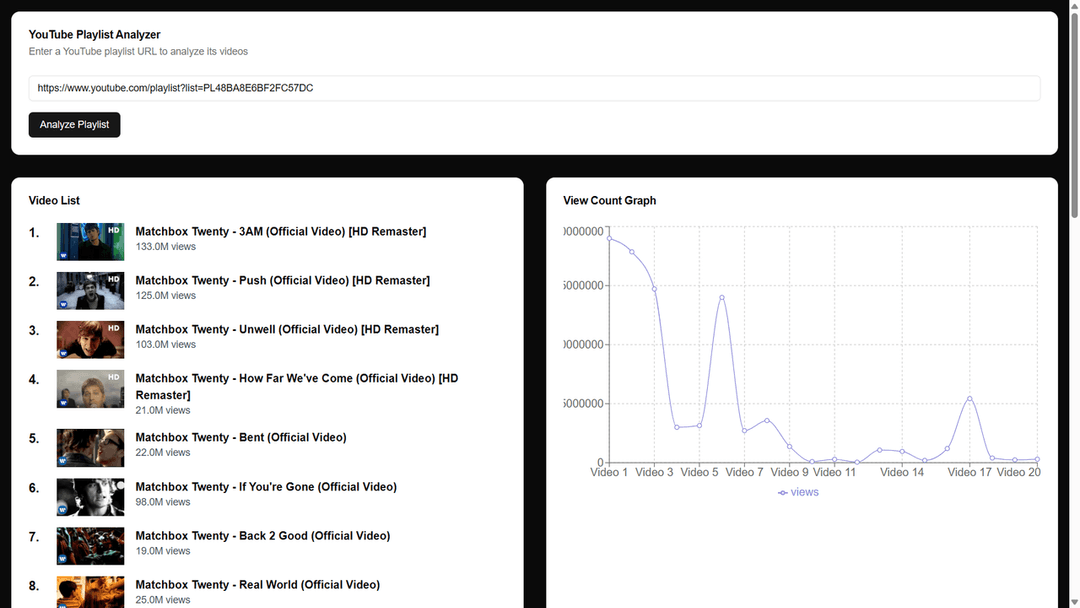The width and height of the screenshot is (1080, 608).
Task: Select the If You're Gone title
Action: (x=266, y=487)
